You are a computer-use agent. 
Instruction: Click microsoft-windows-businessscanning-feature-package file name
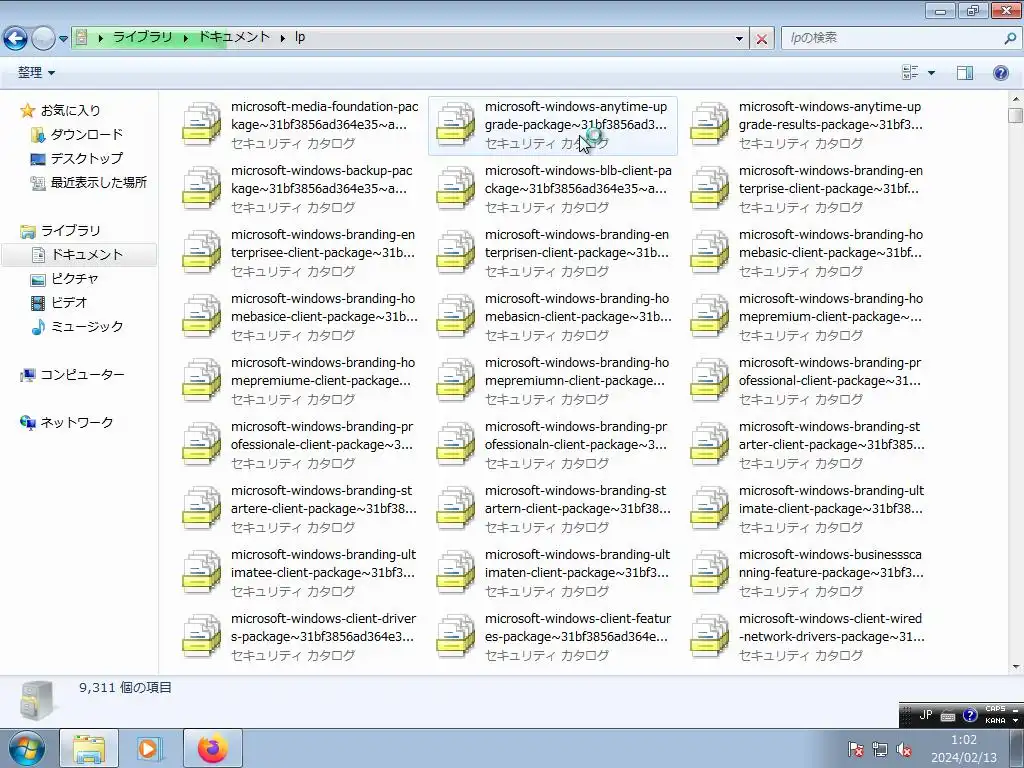click(x=832, y=564)
